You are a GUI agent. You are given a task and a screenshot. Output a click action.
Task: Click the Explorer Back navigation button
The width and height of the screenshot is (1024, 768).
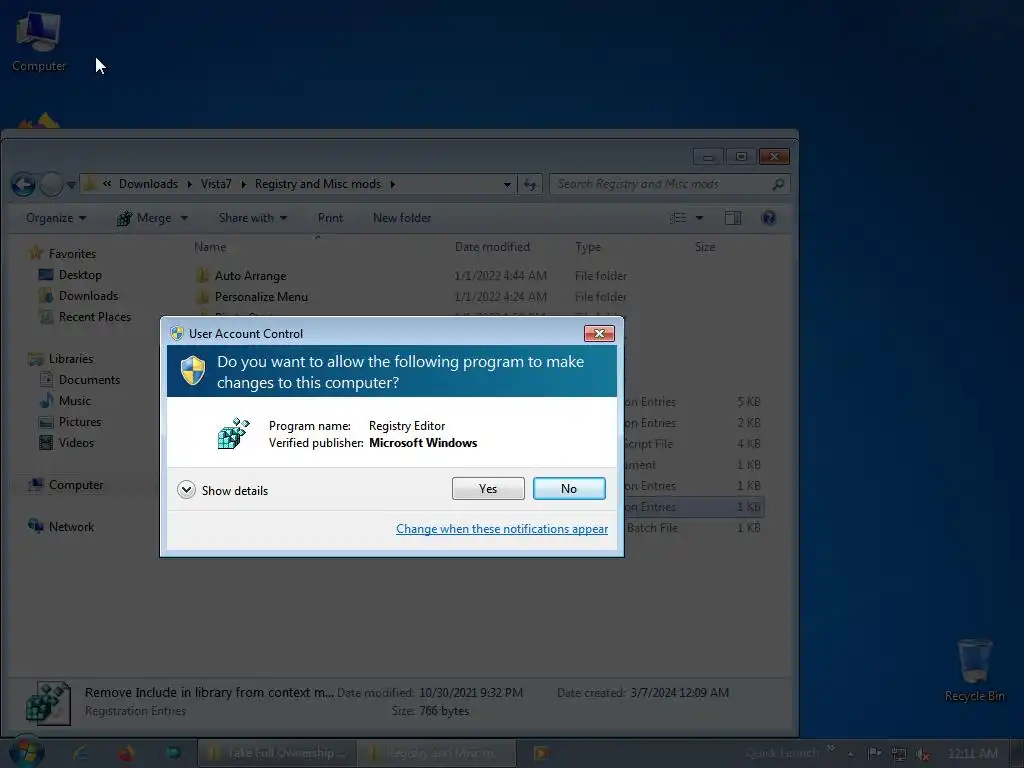pyautogui.click(x=24, y=185)
